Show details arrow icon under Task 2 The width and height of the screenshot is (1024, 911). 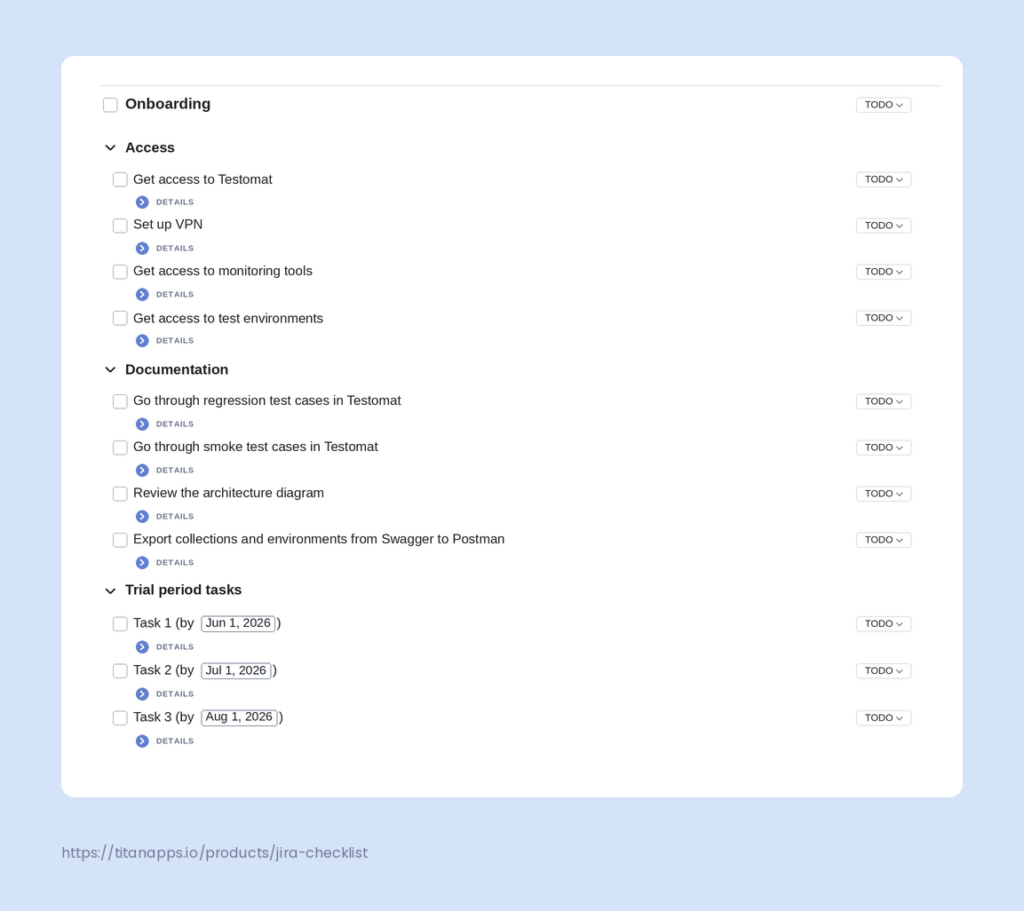click(x=142, y=694)
